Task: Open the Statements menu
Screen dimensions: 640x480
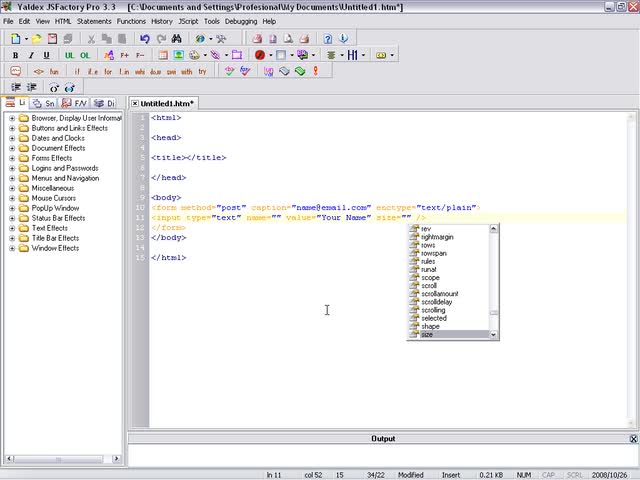Action: pyautogui.click(x=94, y=21)
